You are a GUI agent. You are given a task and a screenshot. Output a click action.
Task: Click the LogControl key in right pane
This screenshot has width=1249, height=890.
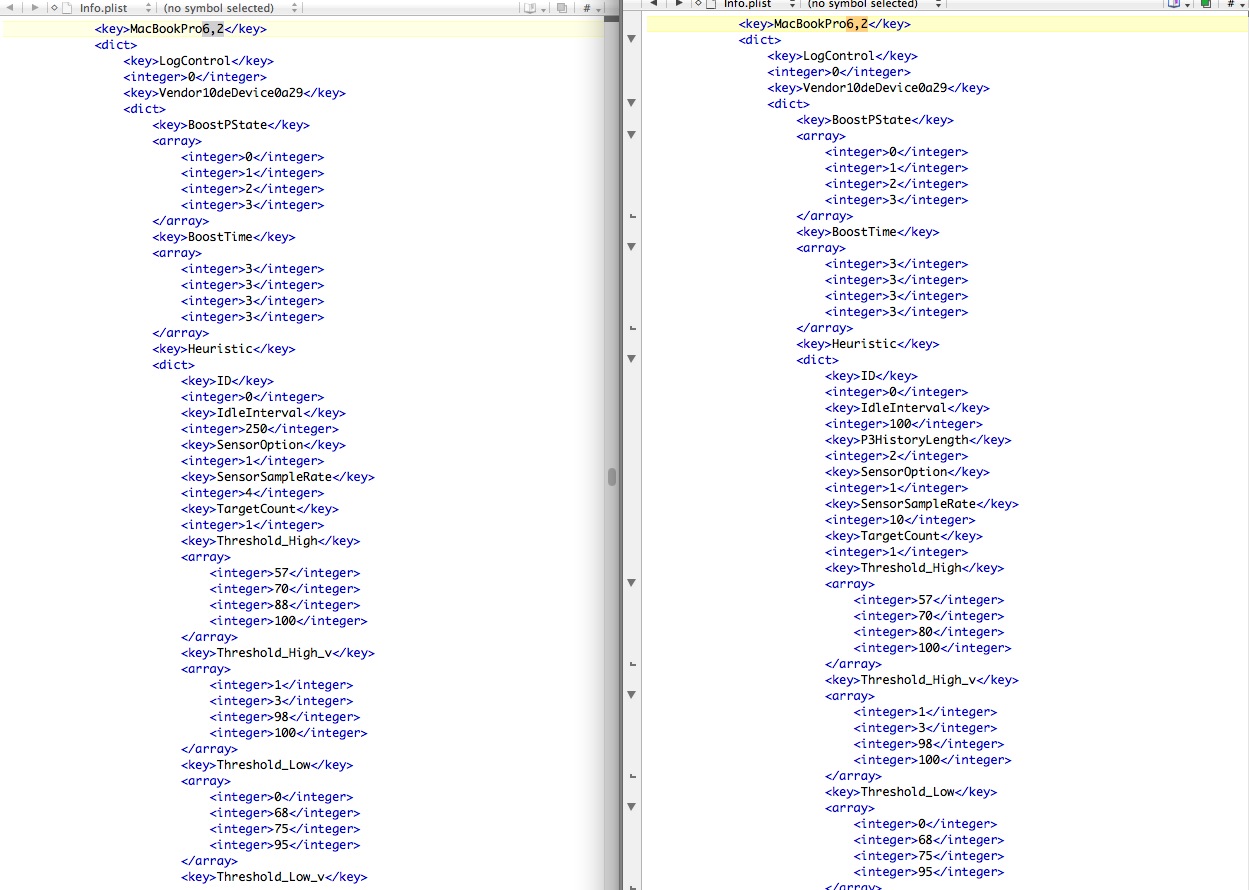coord(843,56)
